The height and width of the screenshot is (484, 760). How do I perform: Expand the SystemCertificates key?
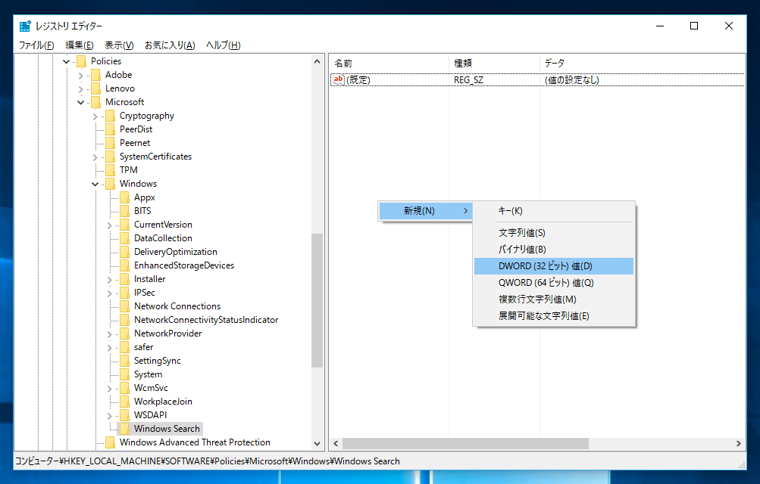(x=95, y=157)
